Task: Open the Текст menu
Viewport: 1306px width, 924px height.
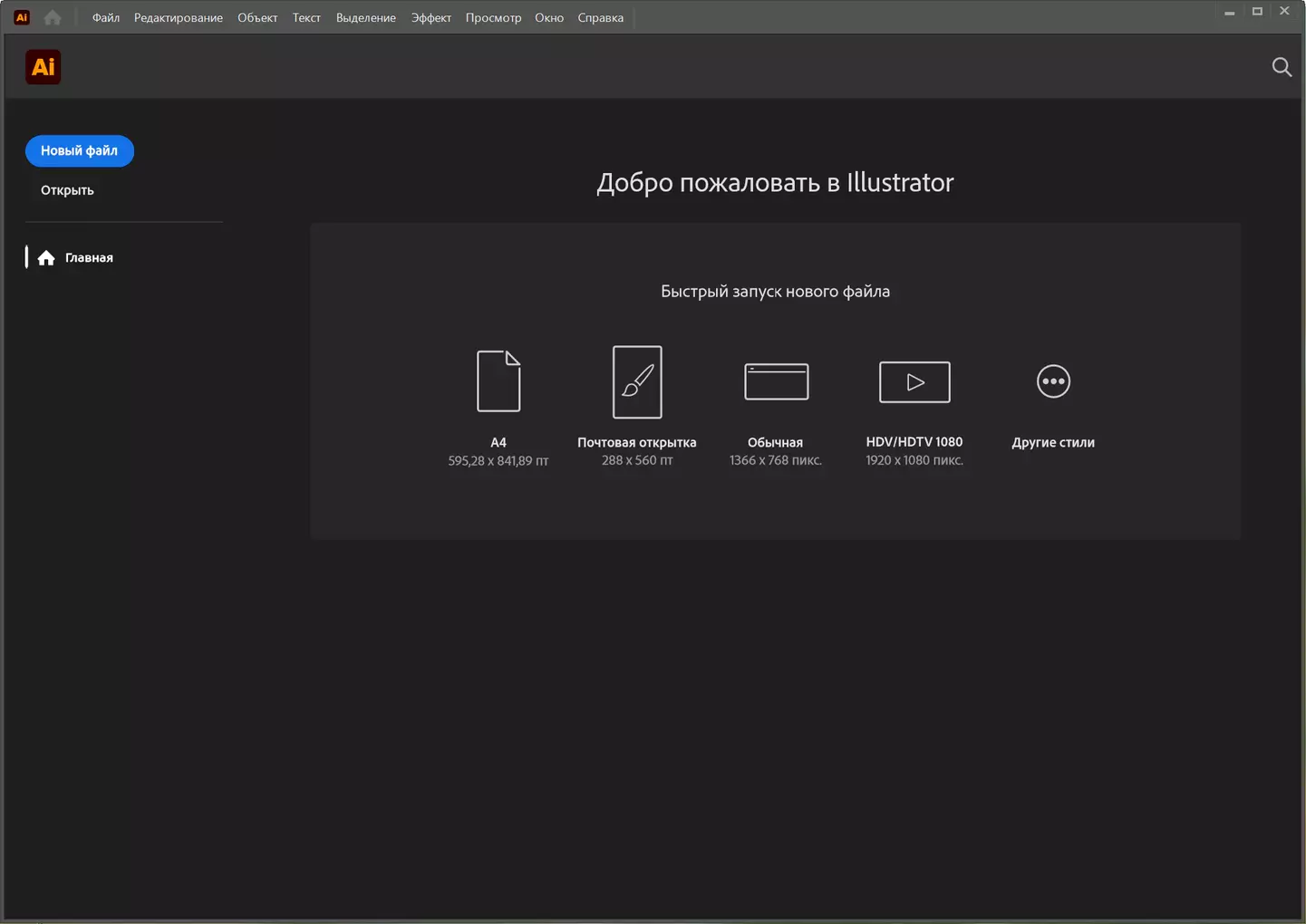Action: (306, 18)
